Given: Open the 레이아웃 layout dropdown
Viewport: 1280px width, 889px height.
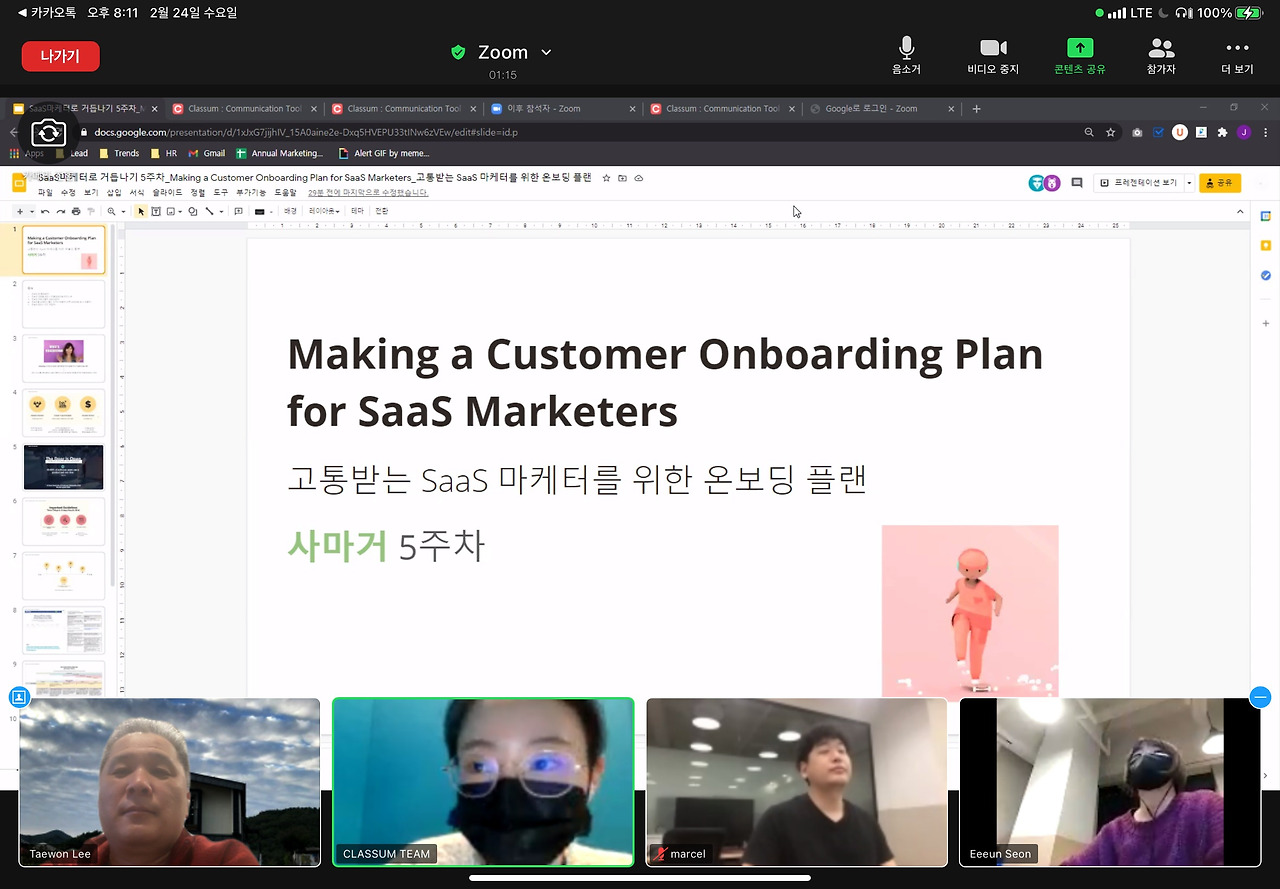Looking at the screenshot, I should 324,211.
